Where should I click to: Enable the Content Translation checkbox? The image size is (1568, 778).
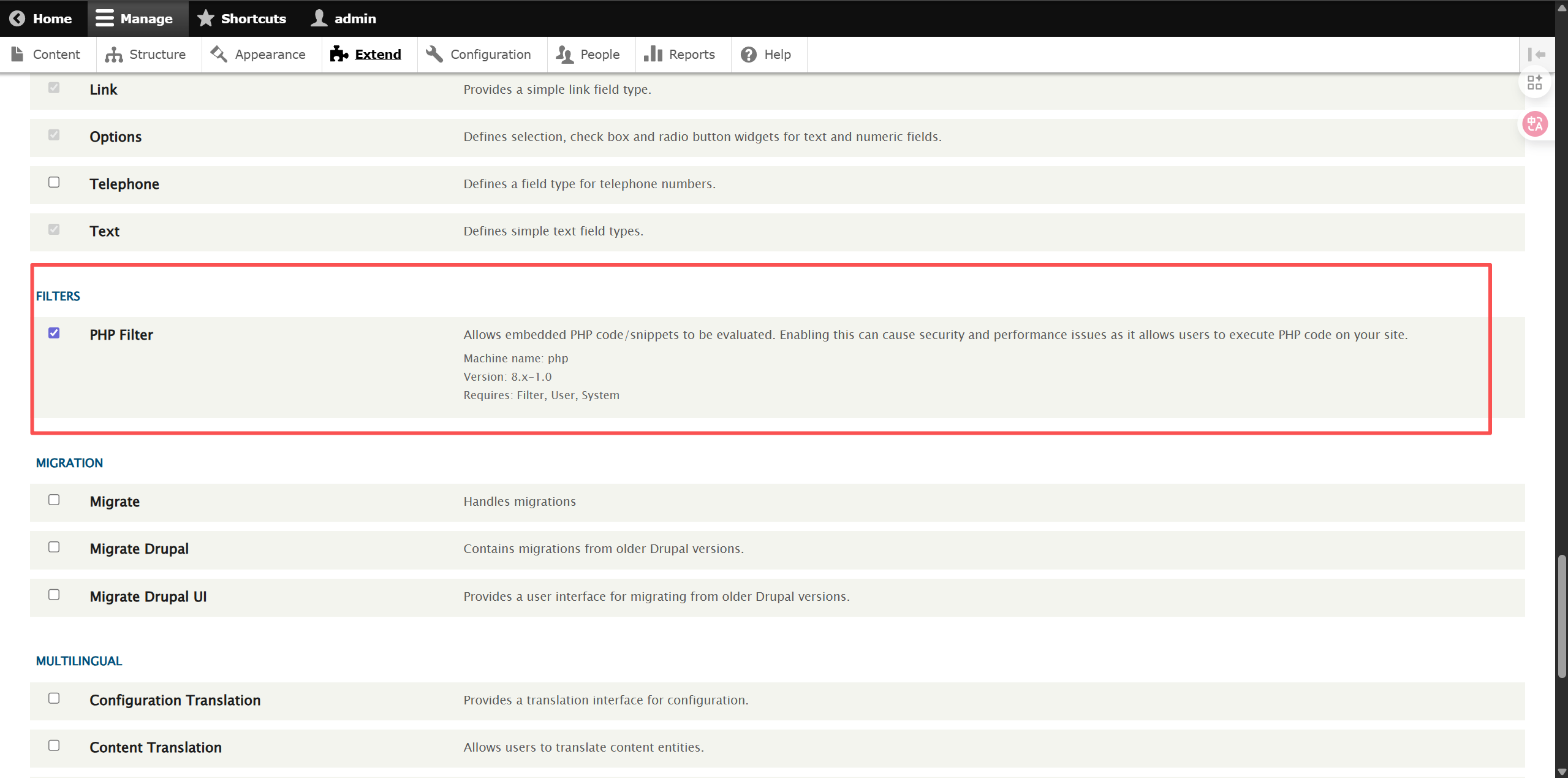click(54, 746)
